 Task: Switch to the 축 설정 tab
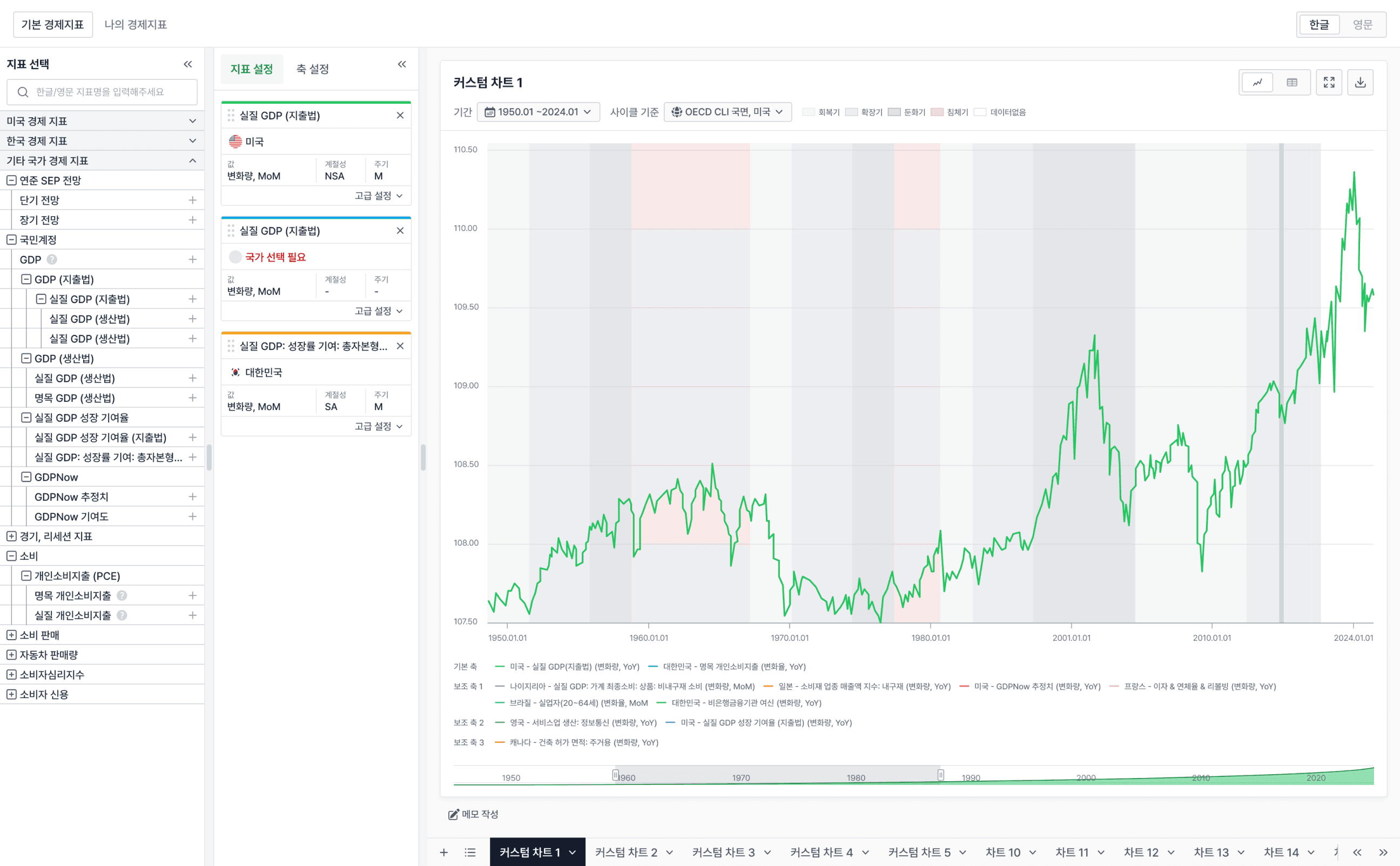[x=313, y=69]
